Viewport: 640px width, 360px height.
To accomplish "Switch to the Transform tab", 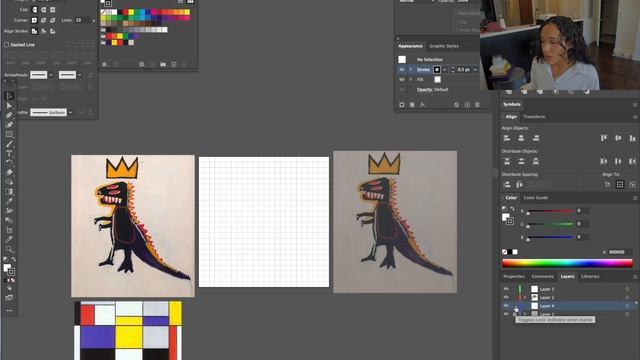I will click(x=534, y=117).
